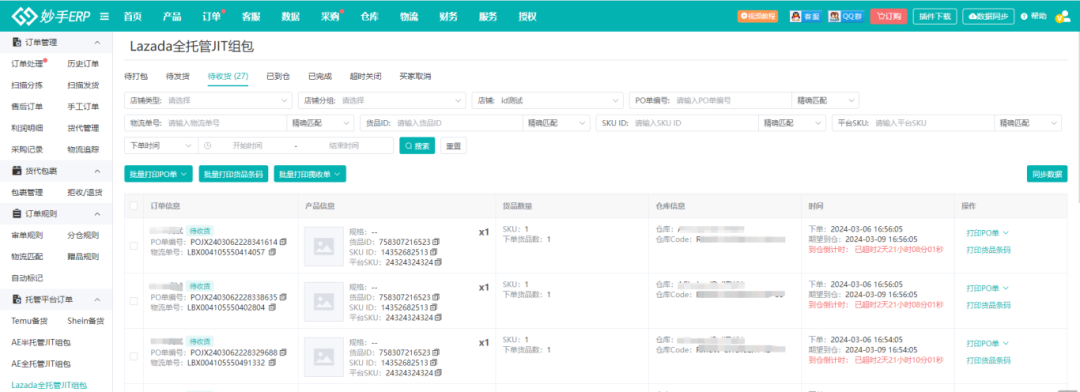Switch to the 超时关闭 tab

pyautogui.click(x=365, y=76)
